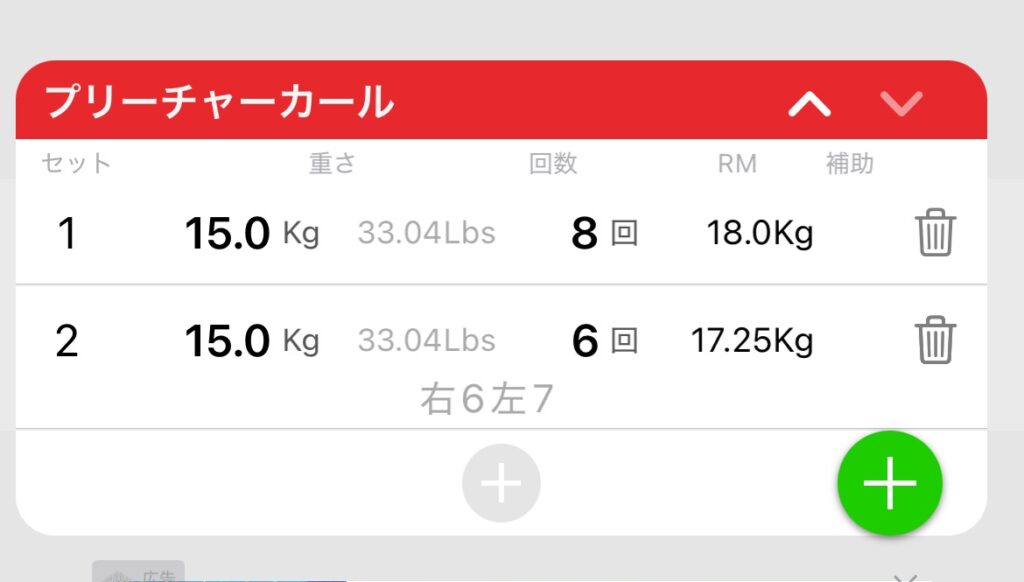Viewport: 1024px width, 582px height.
Task: Tap the プリーチャーカール exercise title
Action: click(x=219, y=102)
